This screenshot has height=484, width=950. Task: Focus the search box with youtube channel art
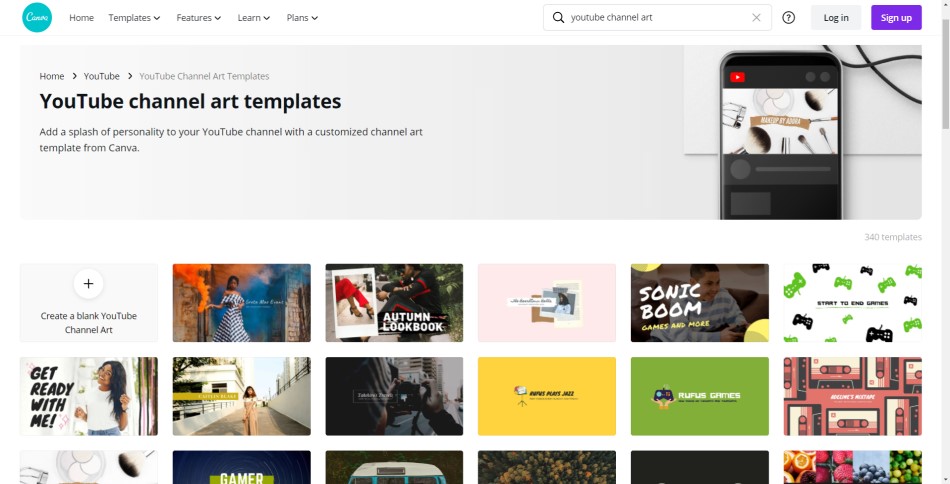point(657,18)
